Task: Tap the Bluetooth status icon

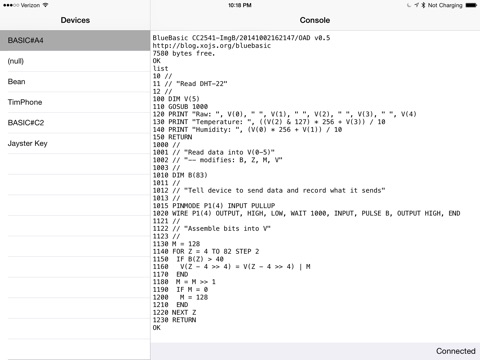Action: pos(423,5)
